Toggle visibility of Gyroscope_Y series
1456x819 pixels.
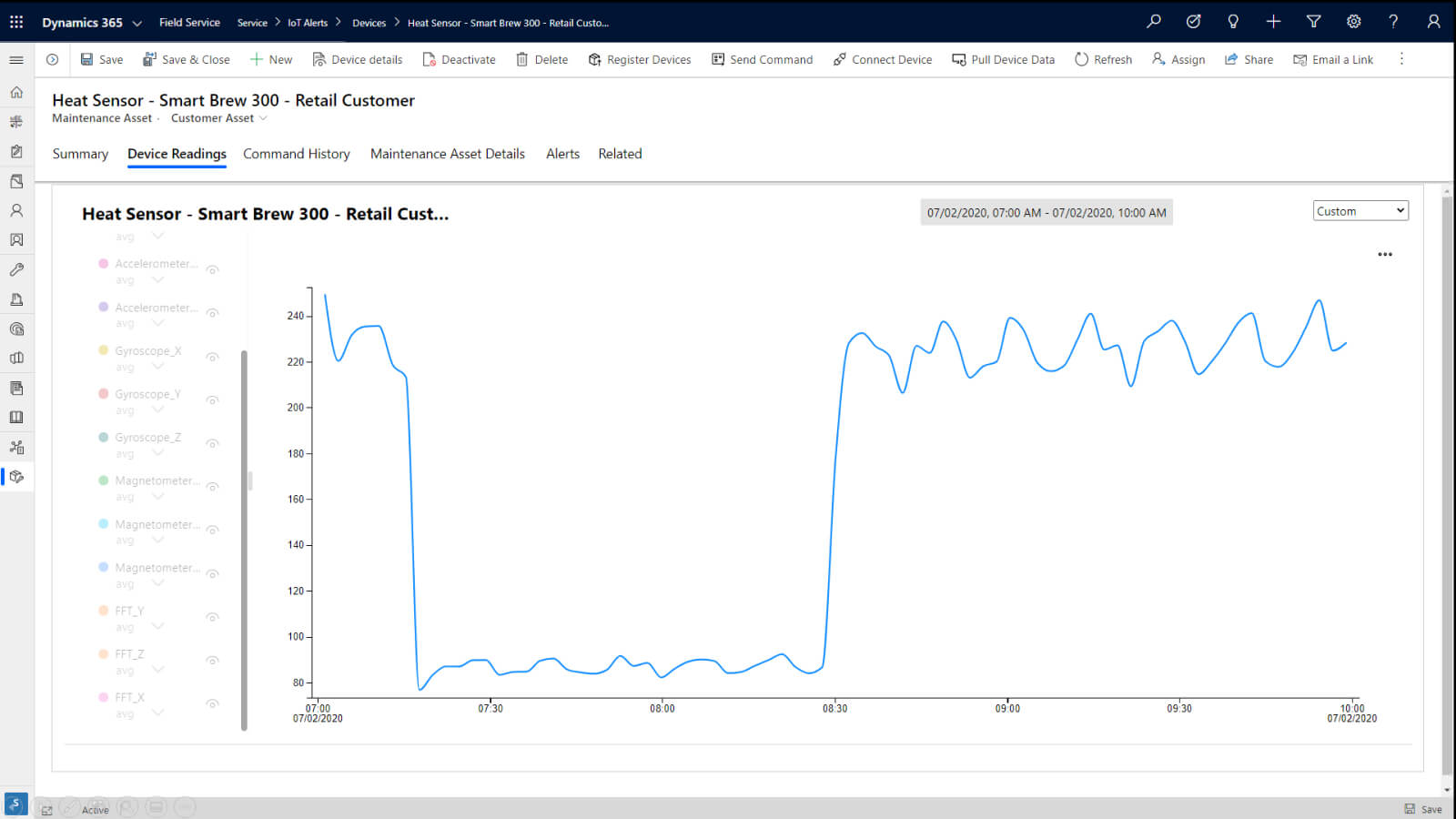click(x=212, y=400)
